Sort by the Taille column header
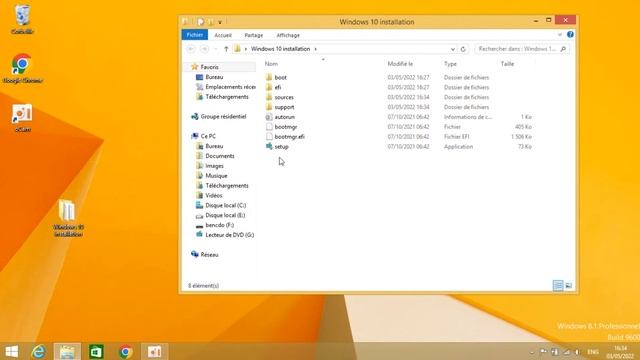 [x=507, y=64]
